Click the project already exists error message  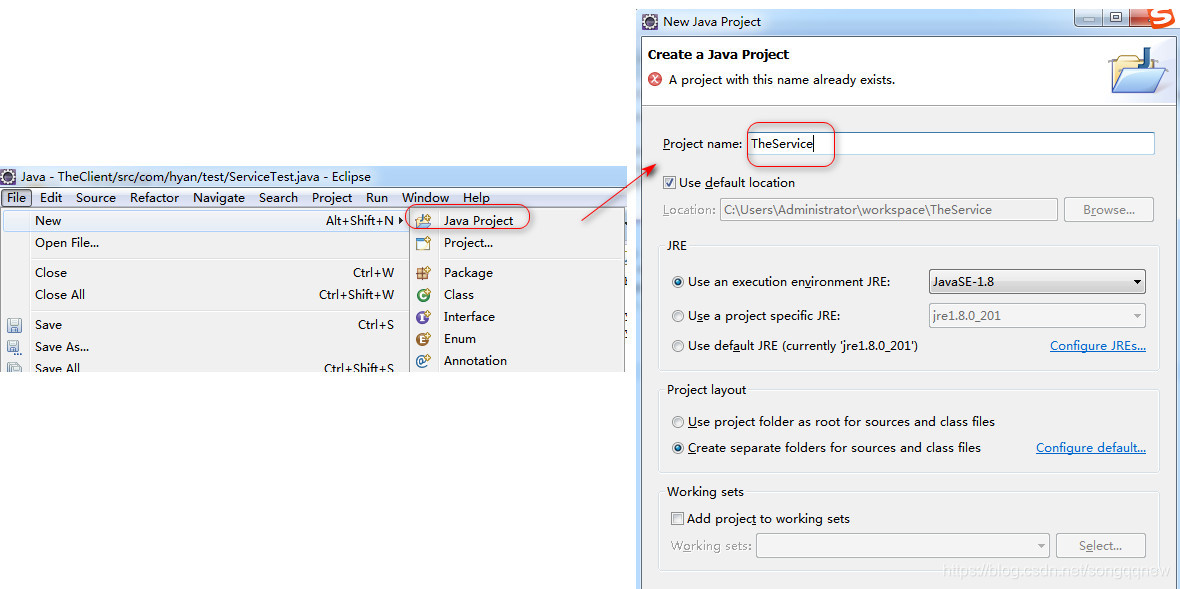click(781, 79)
